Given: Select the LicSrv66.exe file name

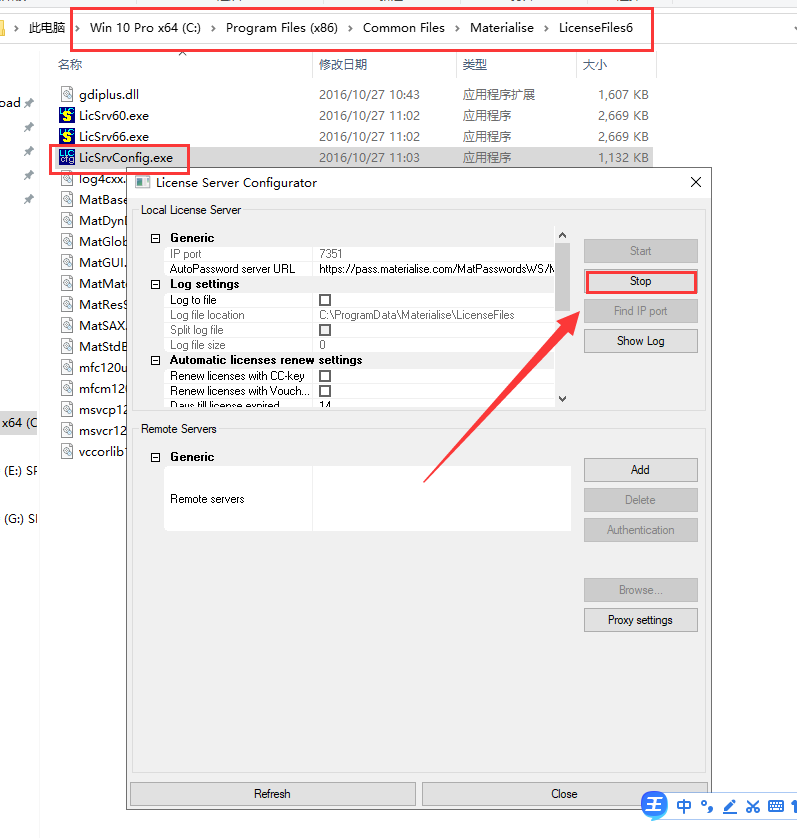Looking at the screenshot, I should click(114, 136).
